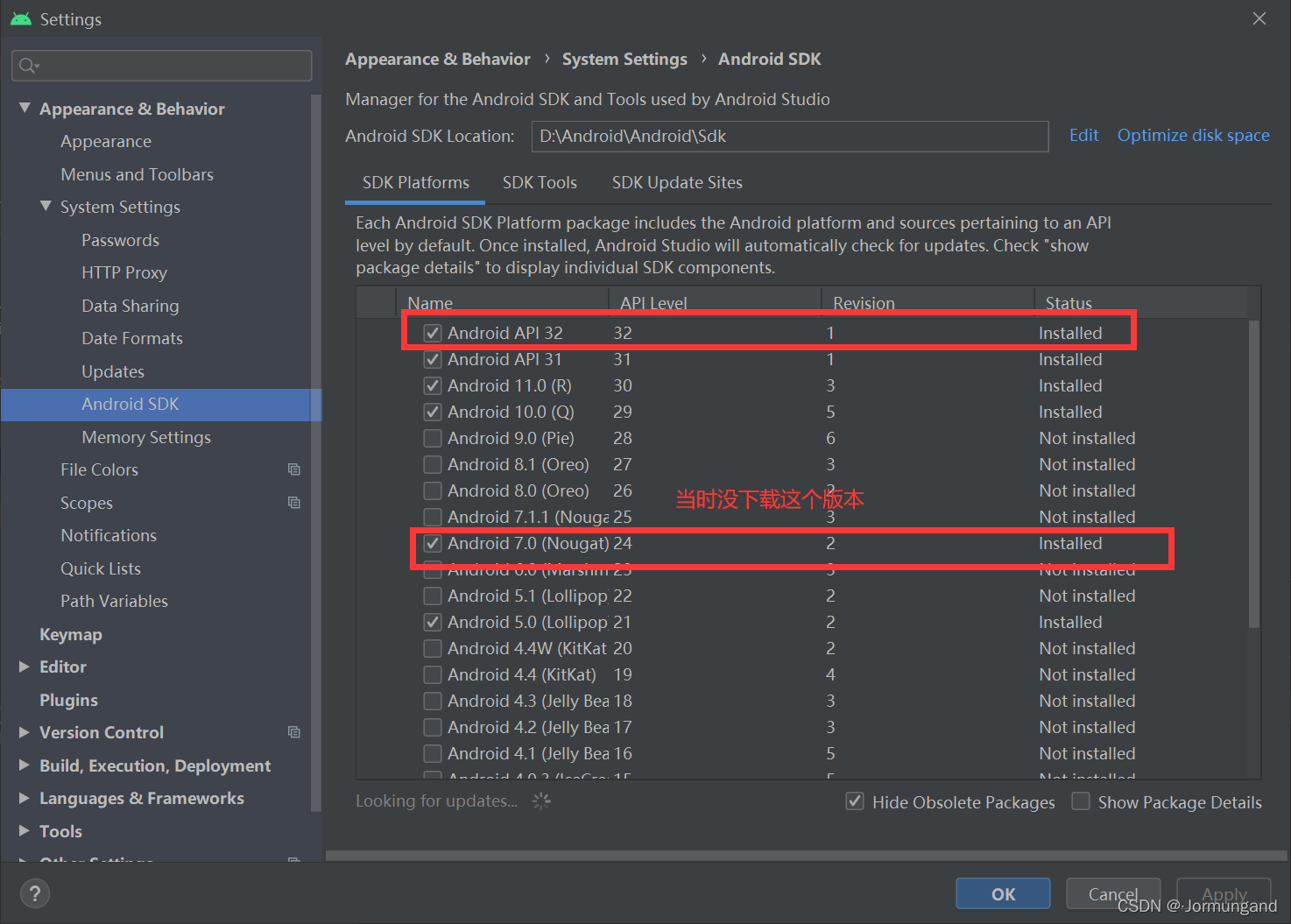Click the Android Studio logo icon
1291x924 pixels.
pyautogui.click(x=20, y=18)
